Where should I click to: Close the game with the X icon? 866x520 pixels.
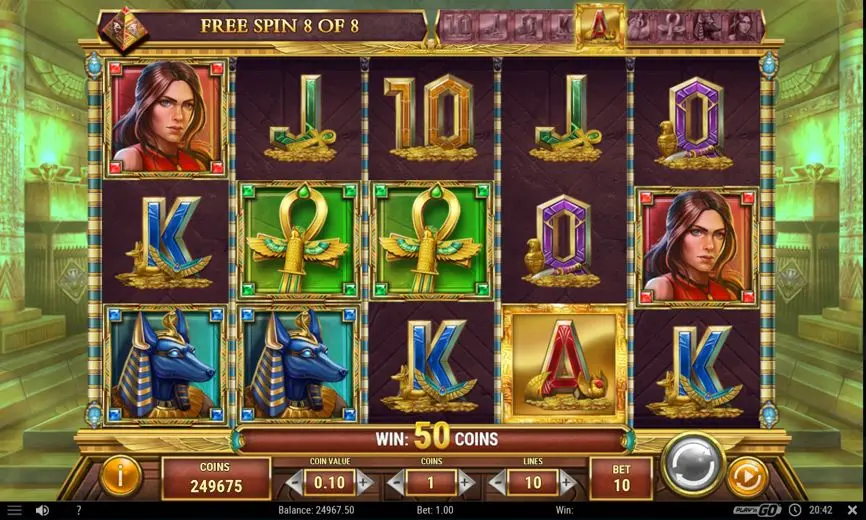[x=852, y=510]
